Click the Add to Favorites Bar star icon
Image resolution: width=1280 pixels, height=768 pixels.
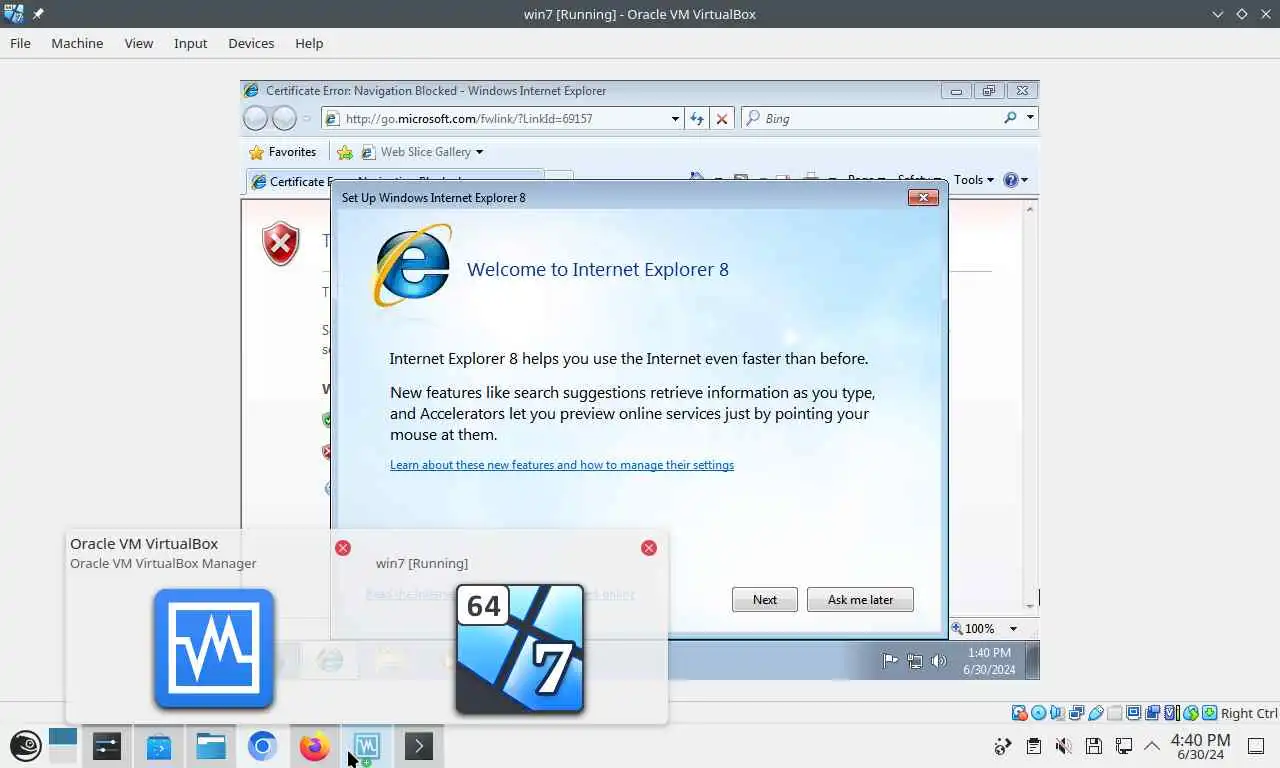(x=345, y=152)
